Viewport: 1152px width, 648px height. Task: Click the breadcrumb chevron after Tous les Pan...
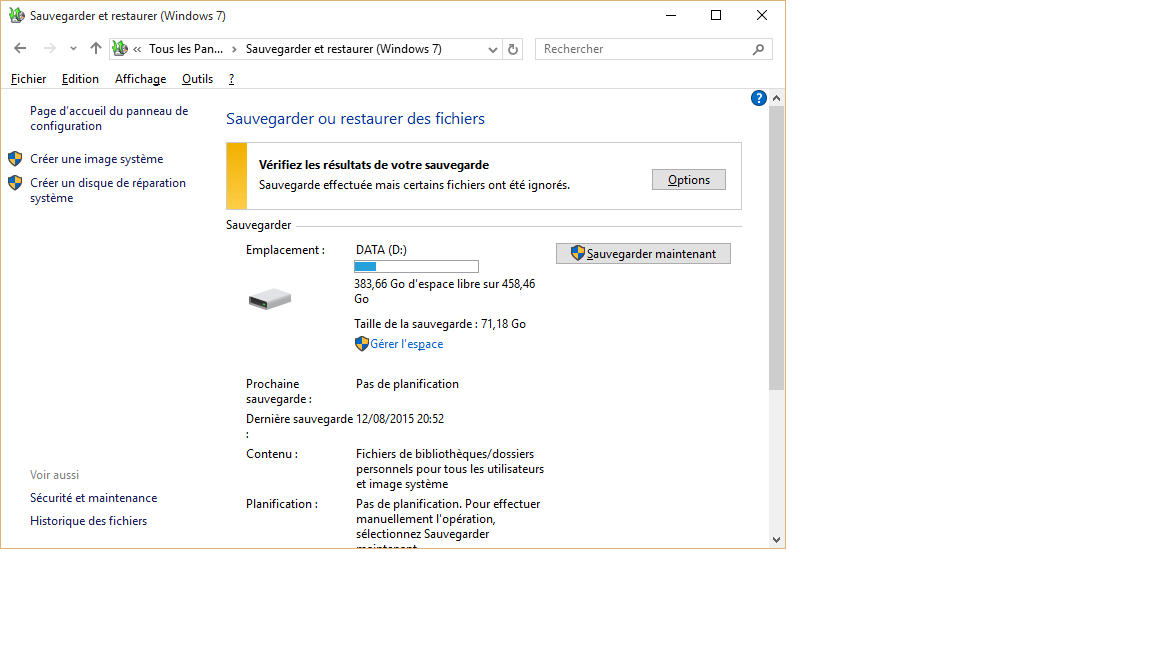(x=234, y=49)
